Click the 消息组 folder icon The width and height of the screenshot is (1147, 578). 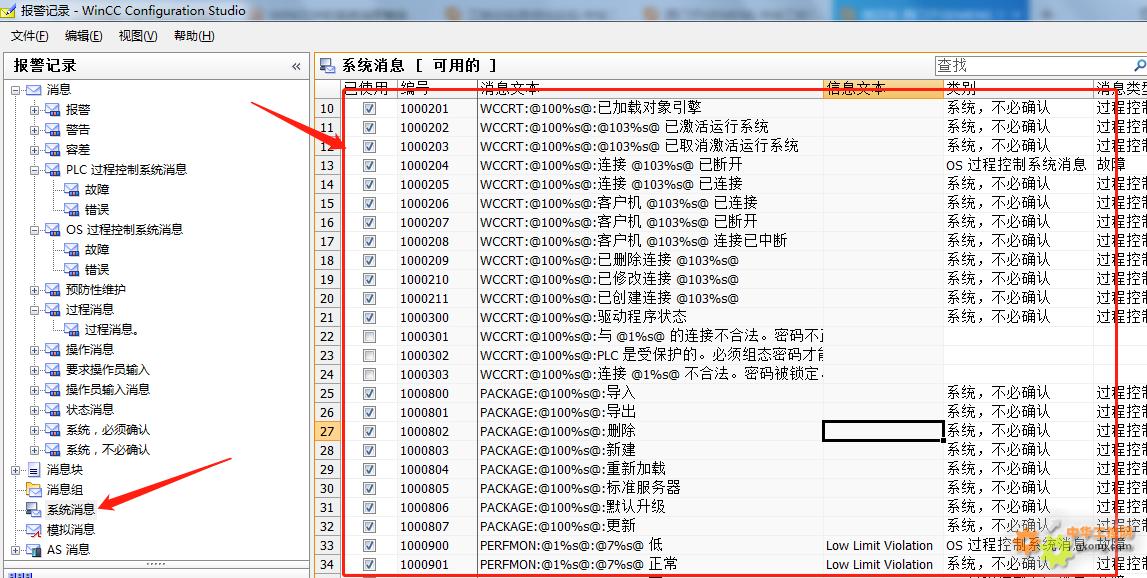[x=34, y=489]
